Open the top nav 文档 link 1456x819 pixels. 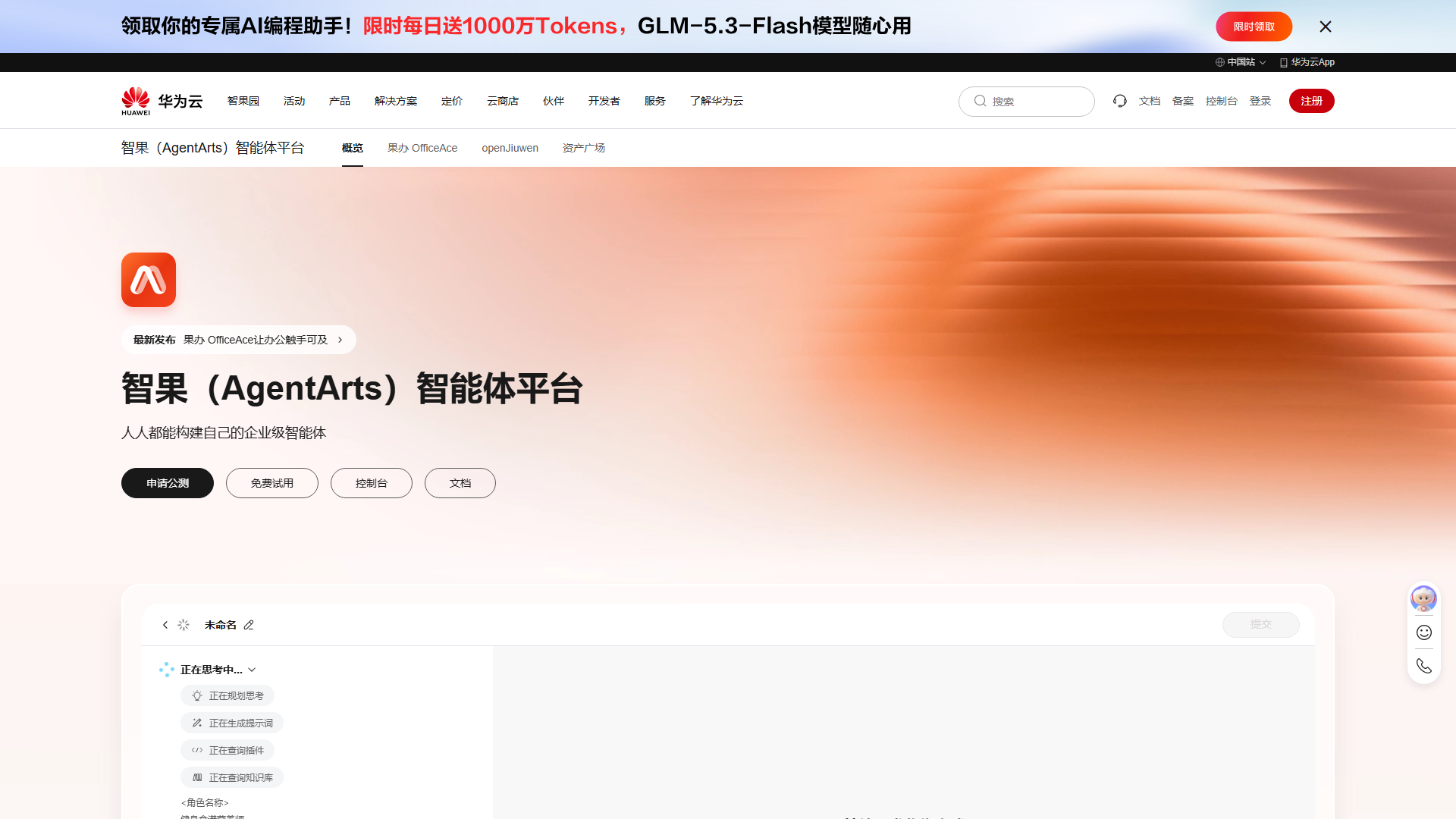coord(1150,101)
